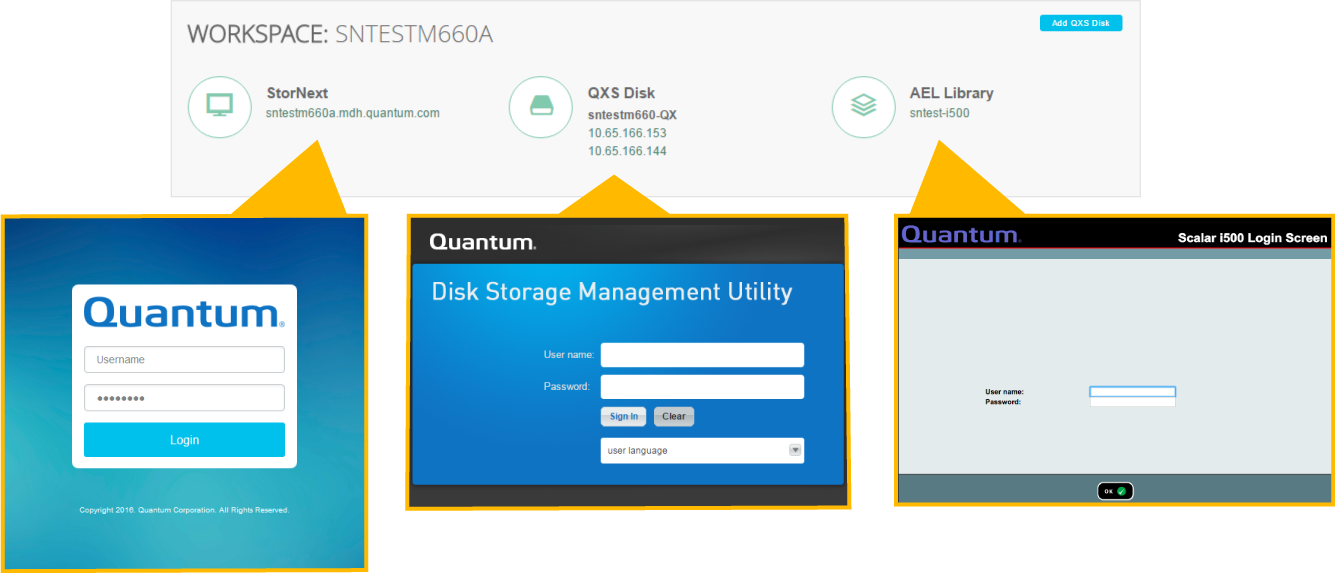The height and width of the screenshot is (573, 1335).
Task: Click the Quantum logo on Scalar i500 screen
Action: click(x=961, y=235)
